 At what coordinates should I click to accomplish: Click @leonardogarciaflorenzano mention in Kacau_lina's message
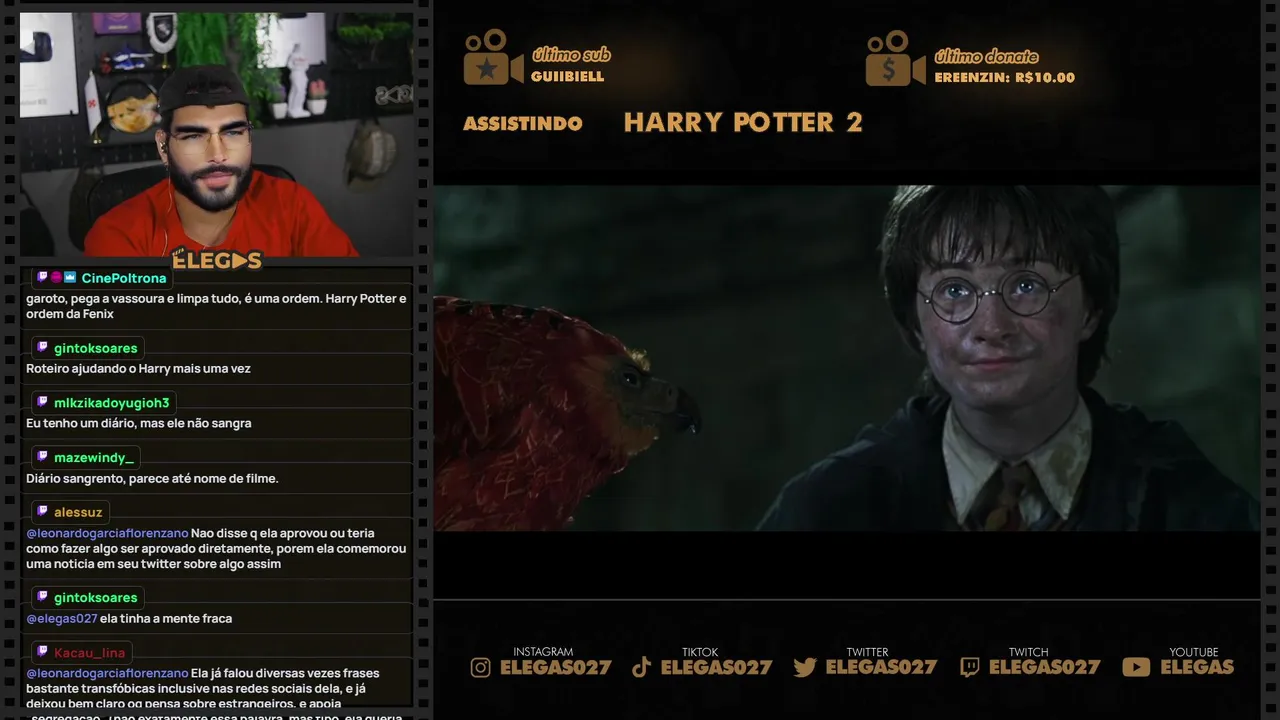107,673
